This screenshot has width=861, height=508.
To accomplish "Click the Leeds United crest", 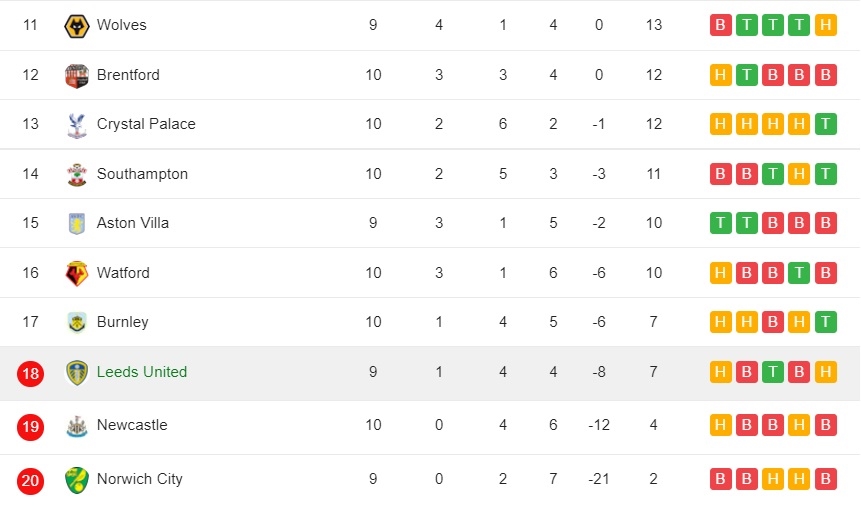I will point(77,373).
